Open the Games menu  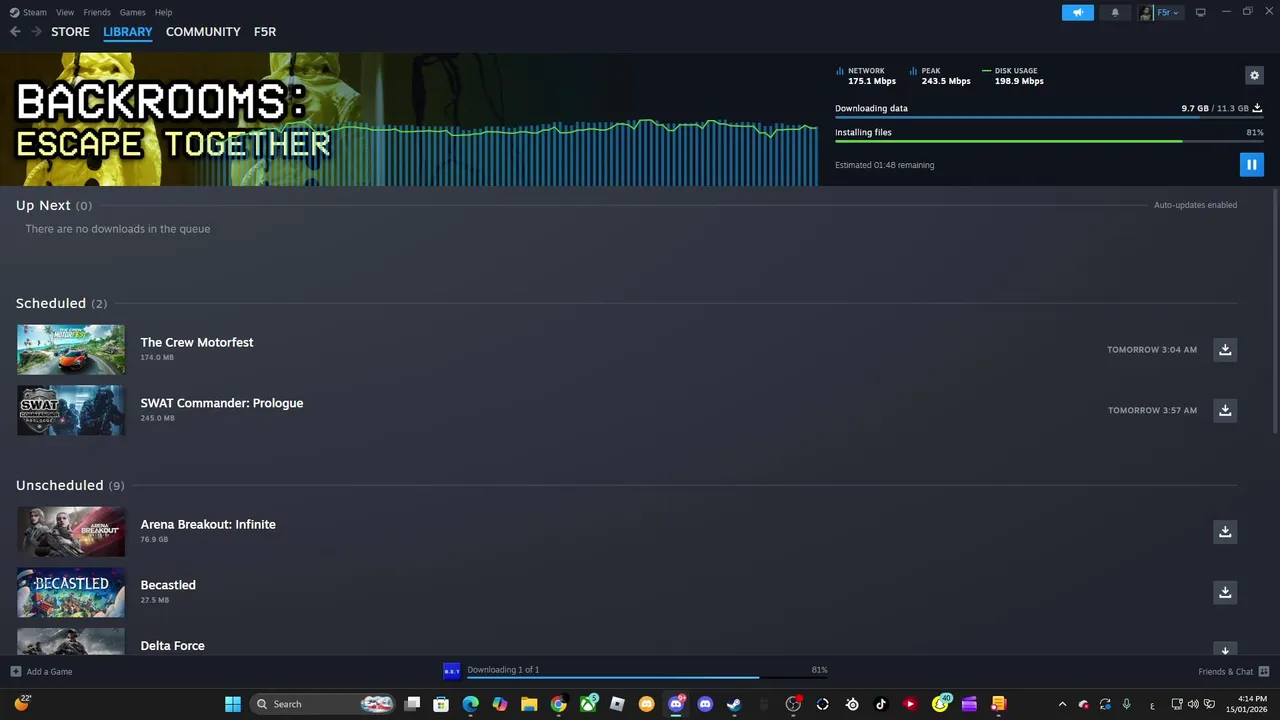(132, 12)
